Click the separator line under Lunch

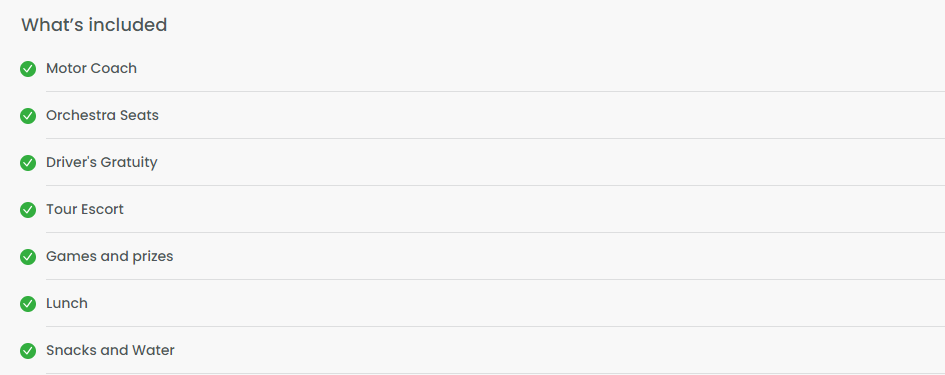[495, 327]
